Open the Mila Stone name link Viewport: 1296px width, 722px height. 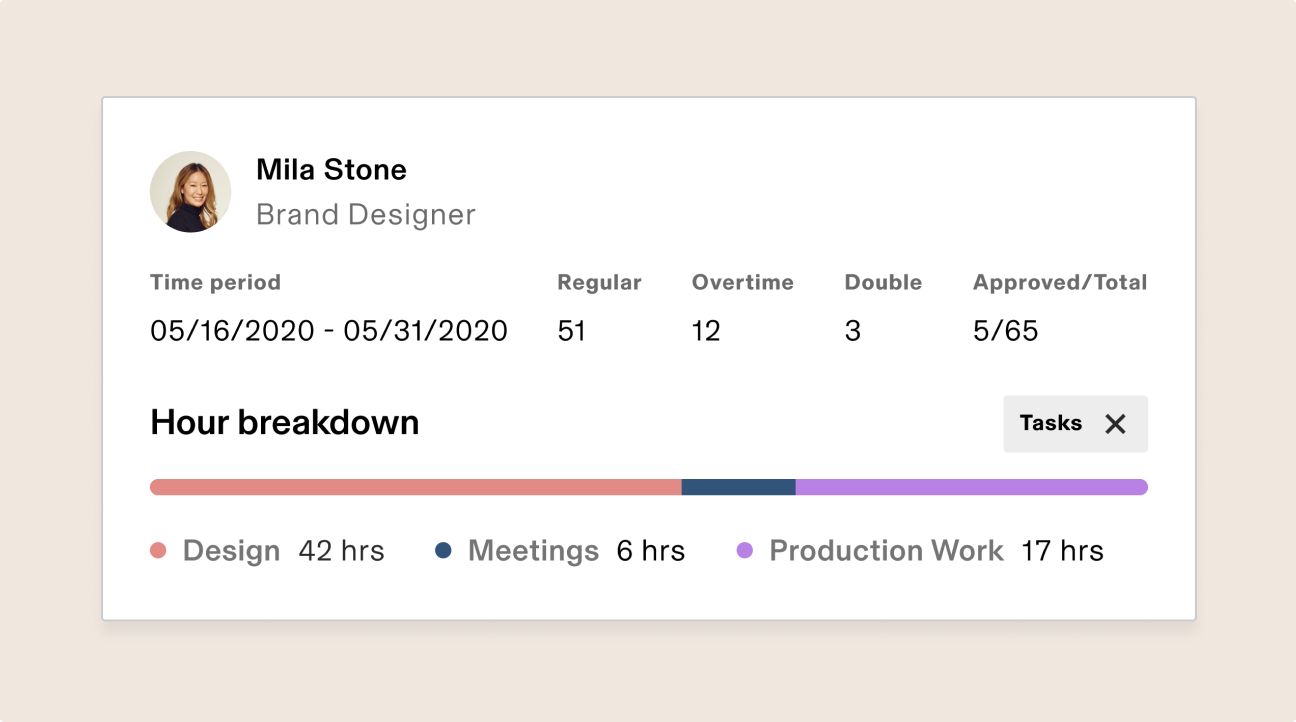click(x=331, y=169)
